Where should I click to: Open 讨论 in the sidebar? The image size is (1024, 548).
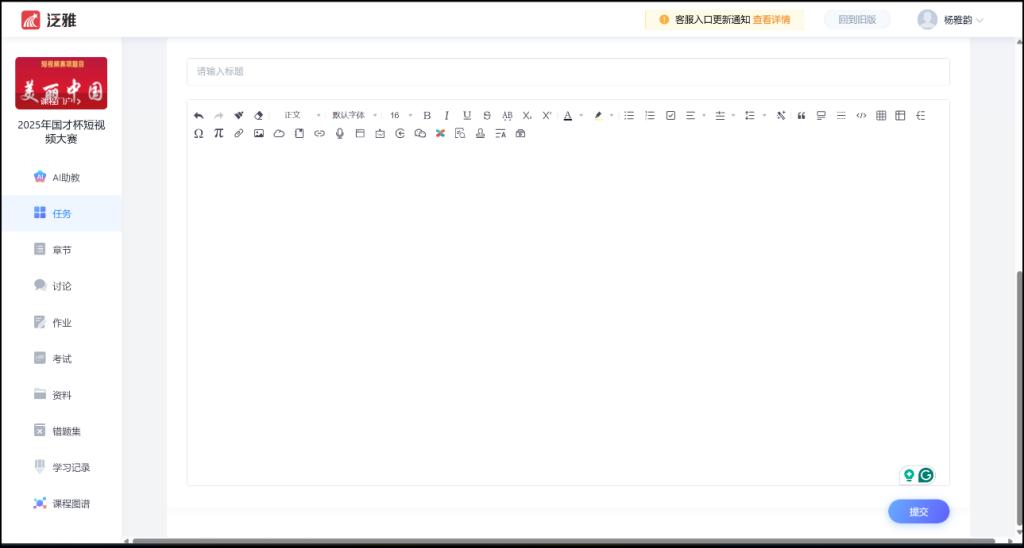tap(61, 286)
